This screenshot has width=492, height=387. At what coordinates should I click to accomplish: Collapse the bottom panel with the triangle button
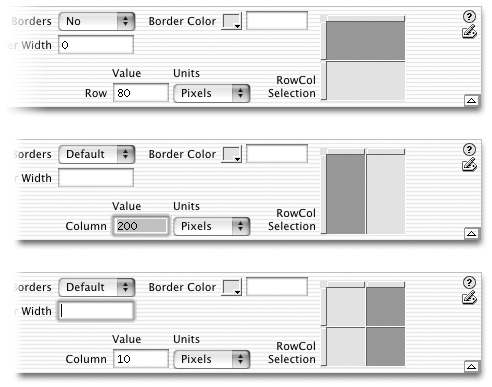(x=471, y=366)
